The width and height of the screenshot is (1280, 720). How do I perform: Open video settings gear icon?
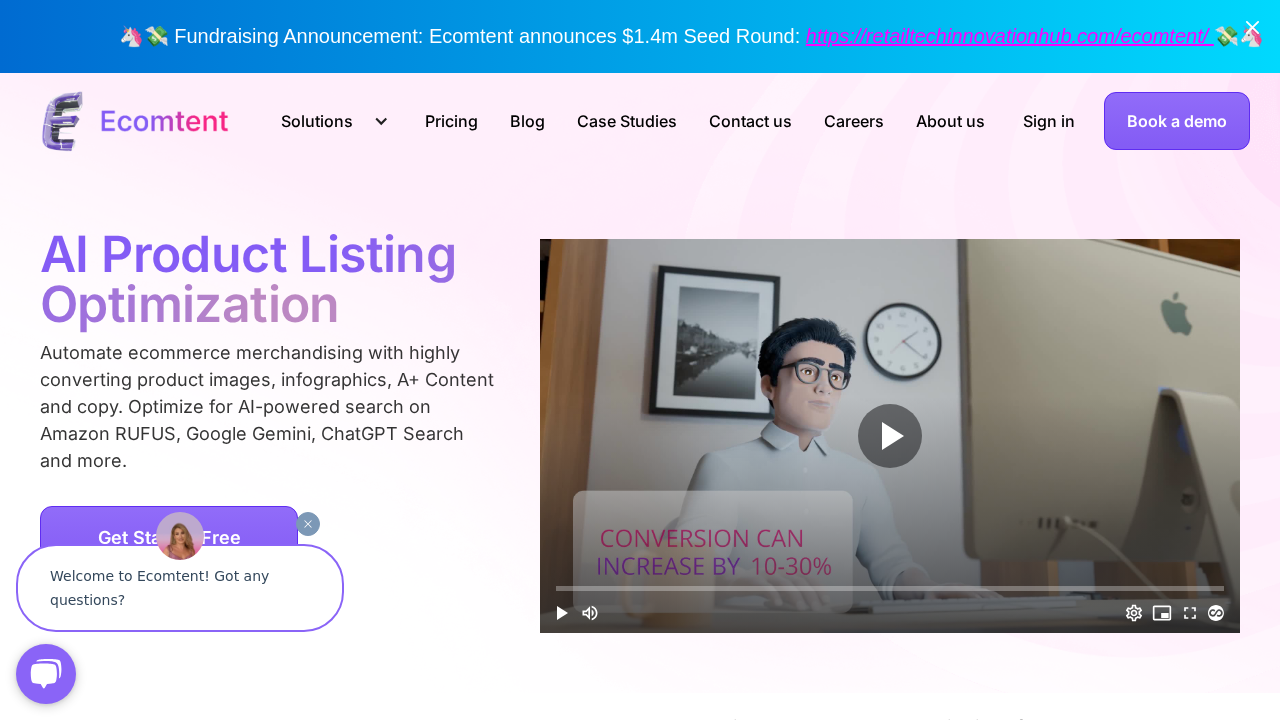click(x=1134, y=613)
